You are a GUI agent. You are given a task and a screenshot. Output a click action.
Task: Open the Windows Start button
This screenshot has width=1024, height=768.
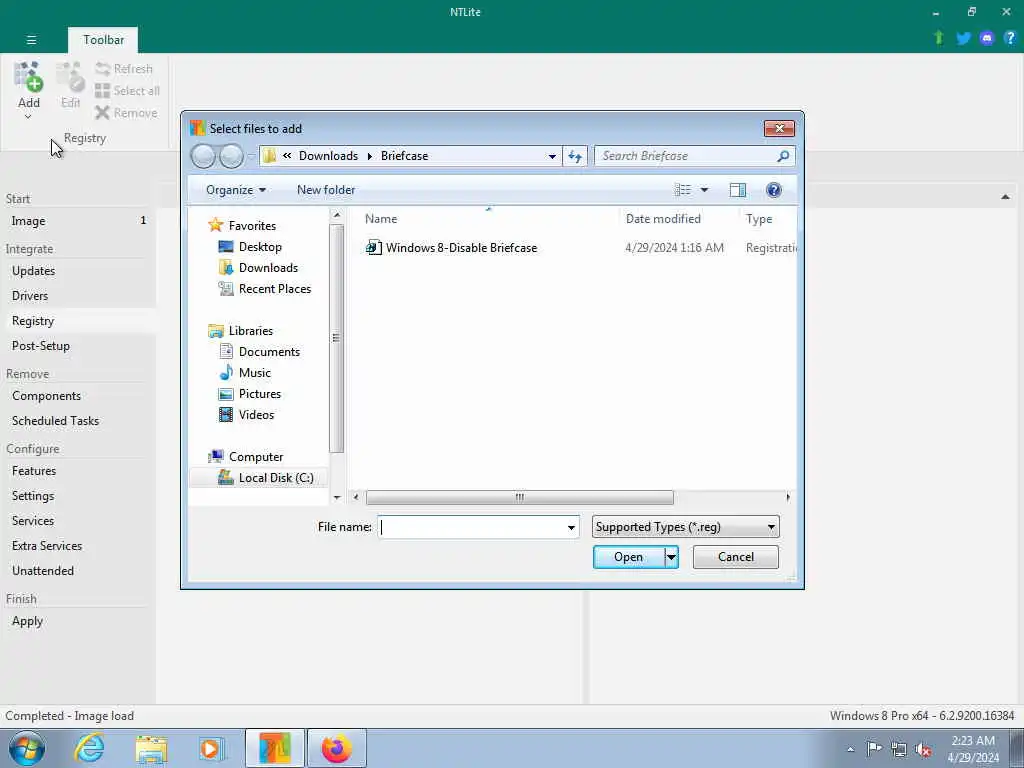pos(27,748)
